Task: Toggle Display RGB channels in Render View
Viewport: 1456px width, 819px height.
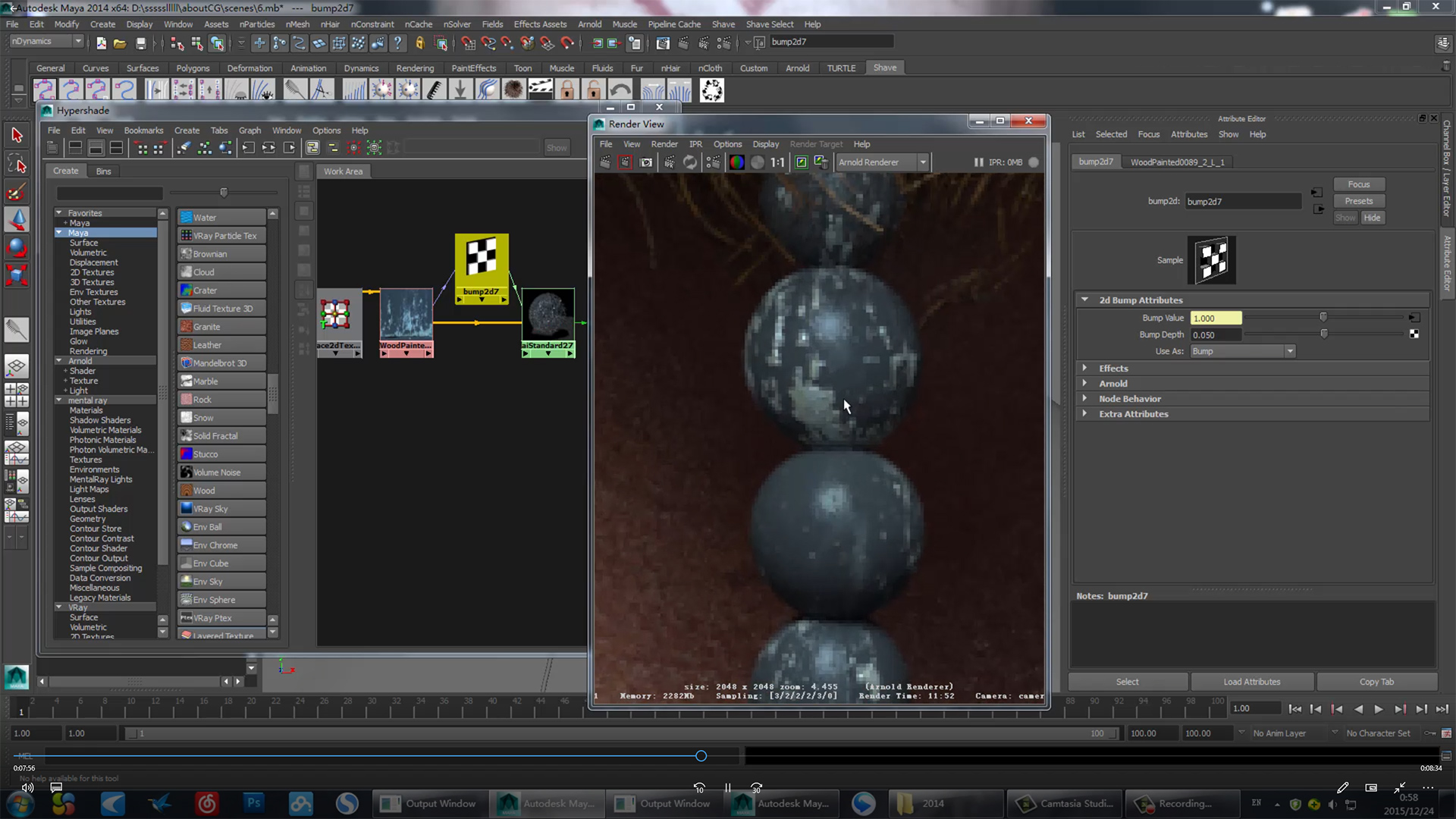Action: point(736,162)
